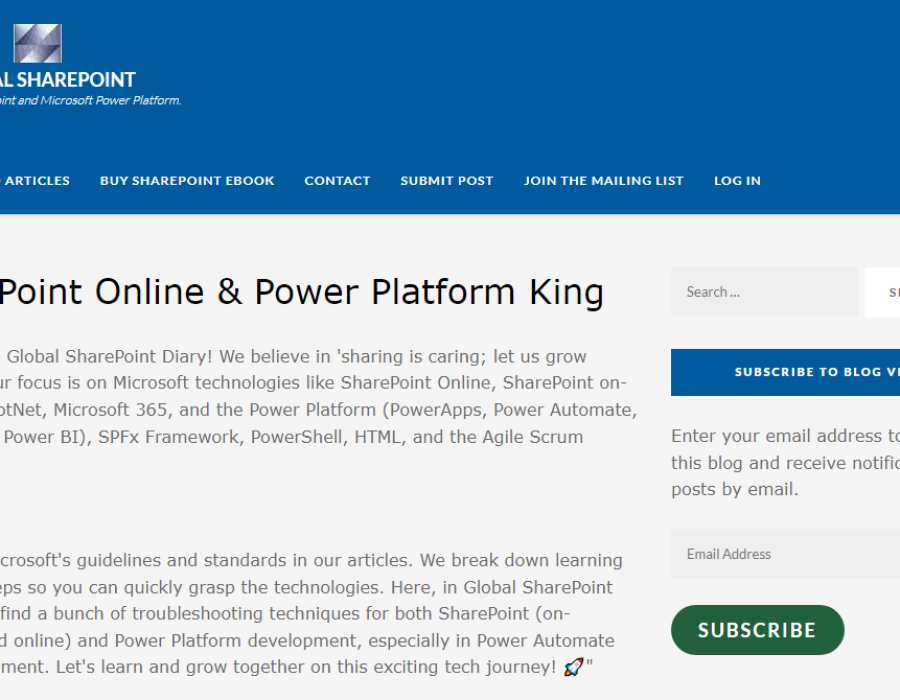This screenshot has width=900, height=700.
Task: Click the Global SharePoint logo image
Action: tap(37, 44)
